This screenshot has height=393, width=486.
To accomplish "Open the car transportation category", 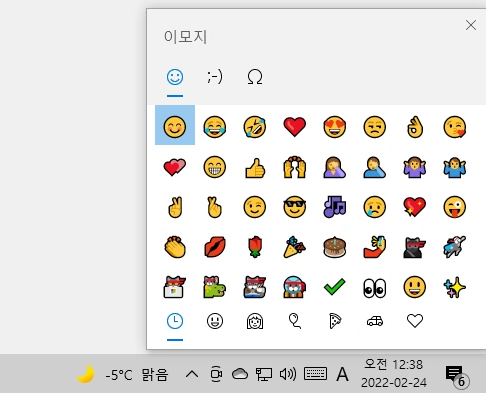I will pos(375,321).
